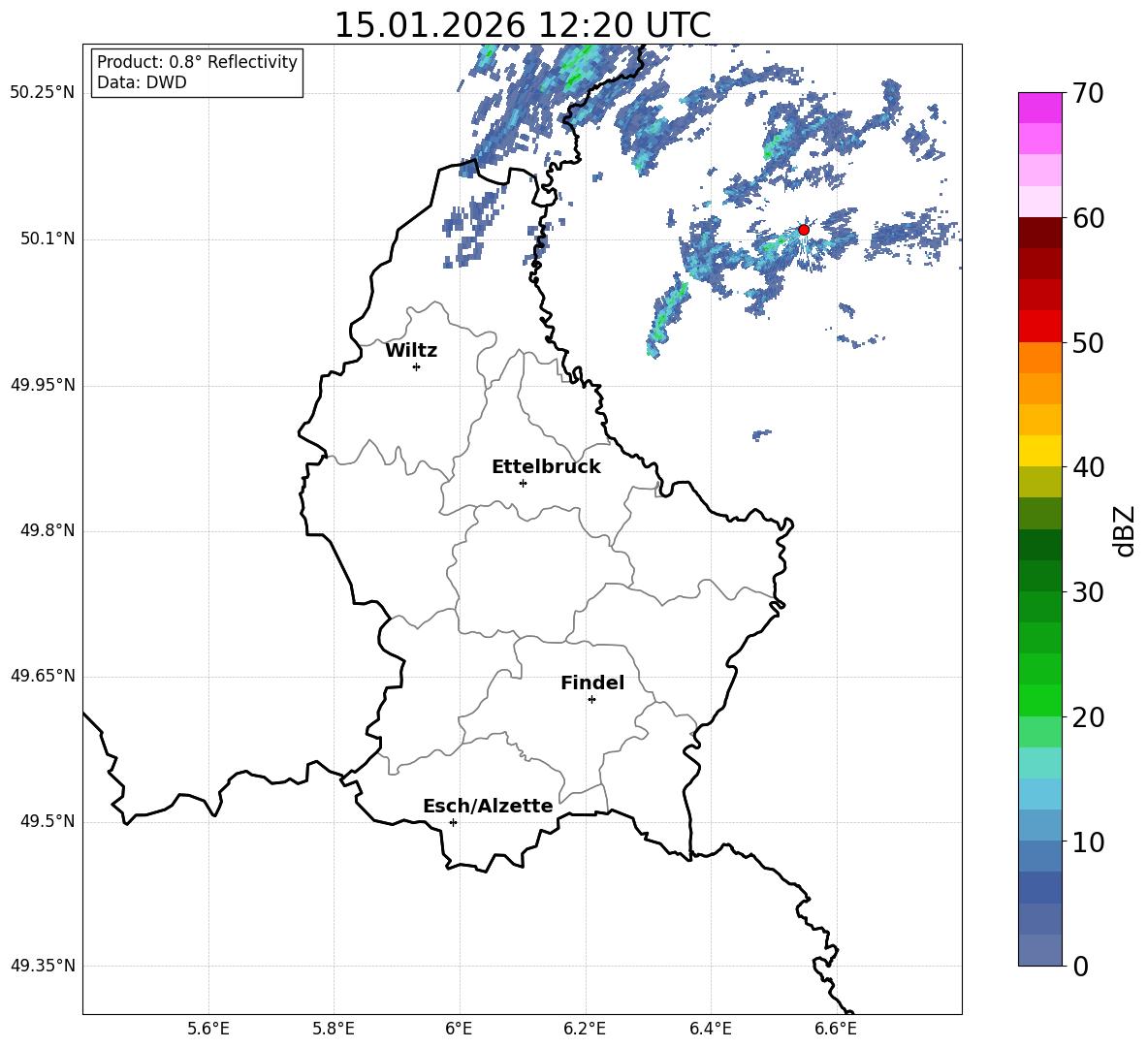Click the 6.2°E longitude axis label

coord(585,1030)
